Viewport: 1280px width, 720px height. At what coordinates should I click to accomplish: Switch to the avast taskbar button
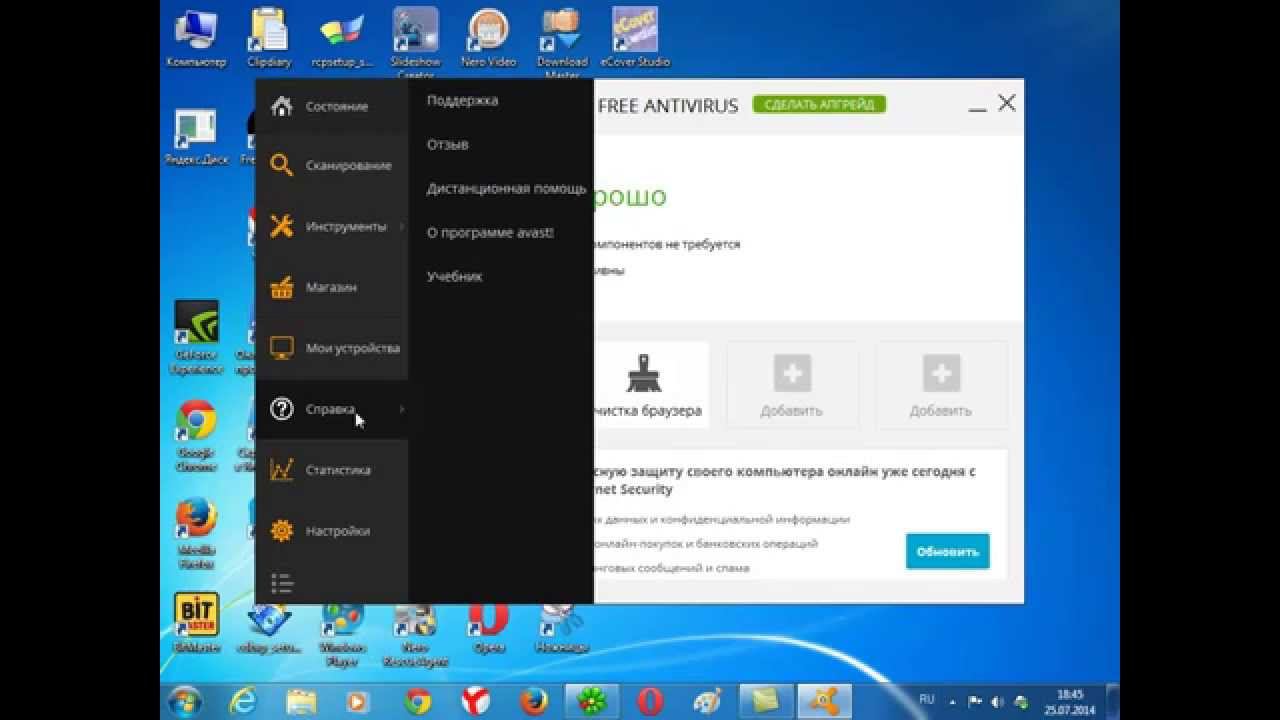[824, 702]
